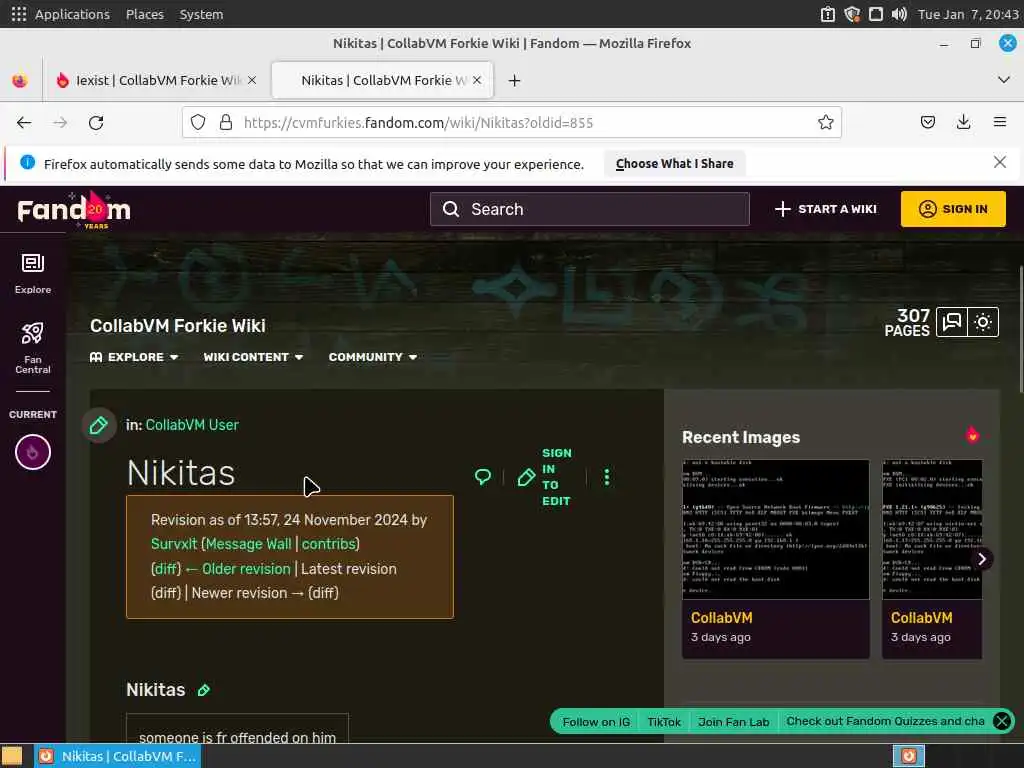The image size is (1024, 768).
Task: Click the Fandom logo
Action: pos(74,210)
